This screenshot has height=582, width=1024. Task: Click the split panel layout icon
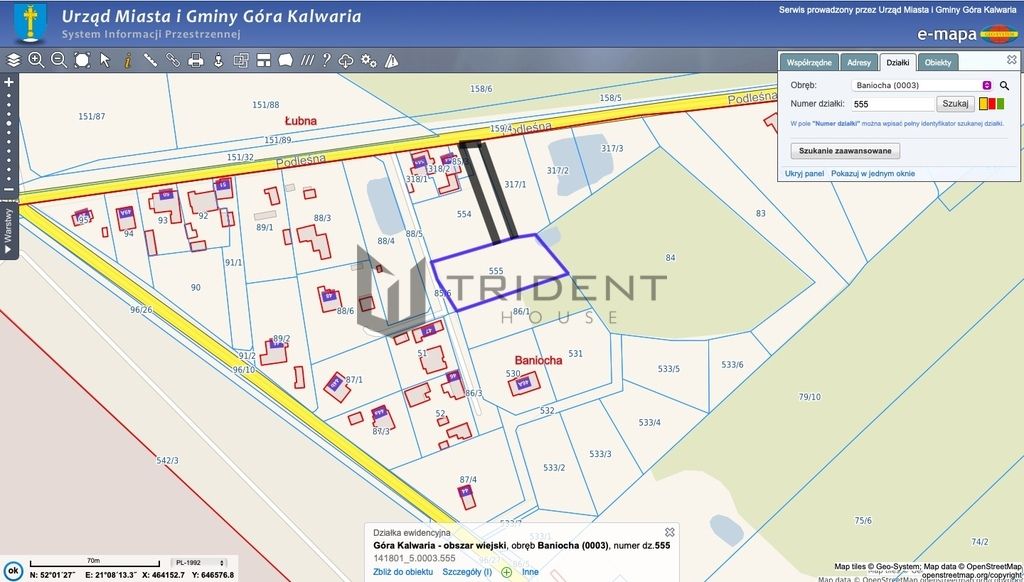point(264,61)
